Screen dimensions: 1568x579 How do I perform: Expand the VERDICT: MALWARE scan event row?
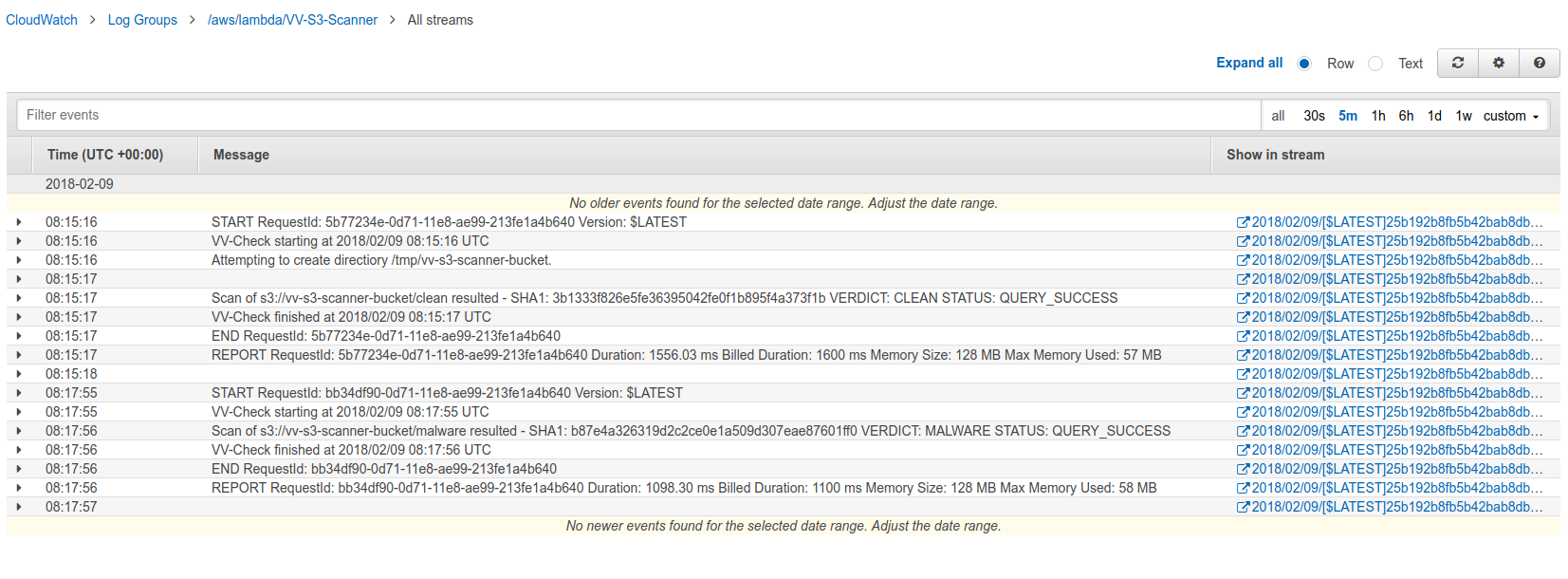(x=18, y=431)
